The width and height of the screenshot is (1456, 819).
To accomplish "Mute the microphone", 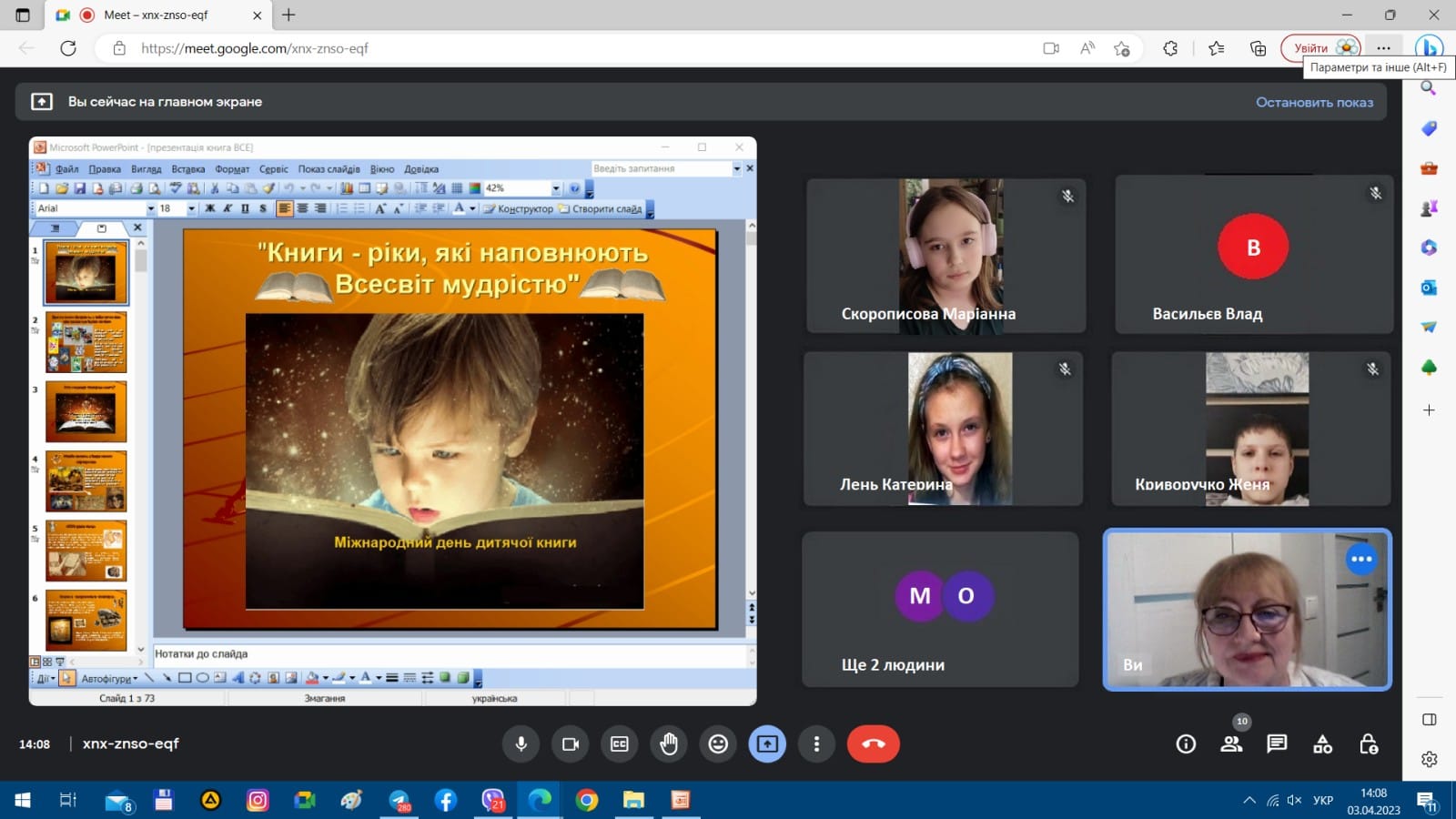I will pos(521,744).
